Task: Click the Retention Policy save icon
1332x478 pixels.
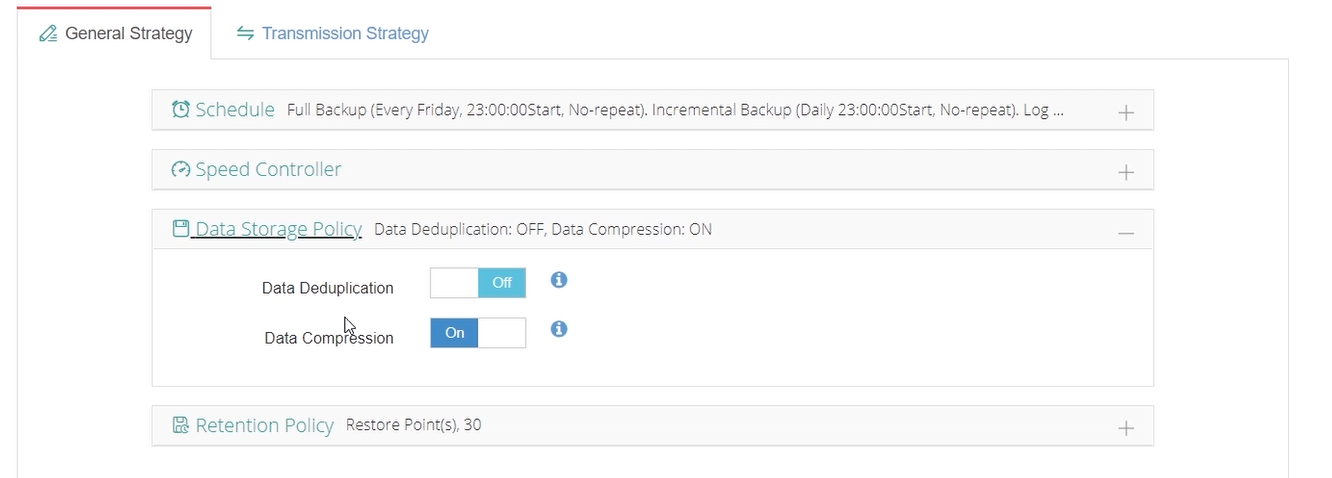Action: [x=181, y=425]
